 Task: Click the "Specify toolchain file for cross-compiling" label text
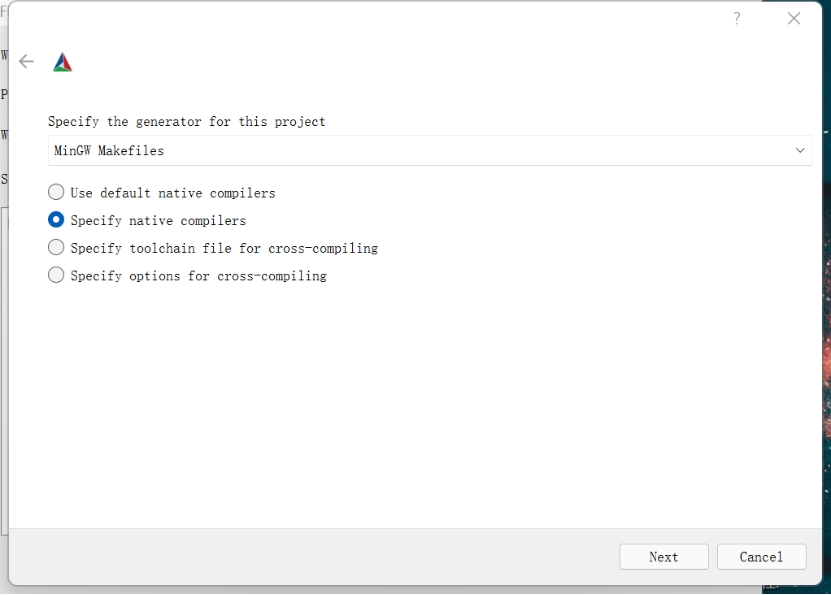point(224,248)
